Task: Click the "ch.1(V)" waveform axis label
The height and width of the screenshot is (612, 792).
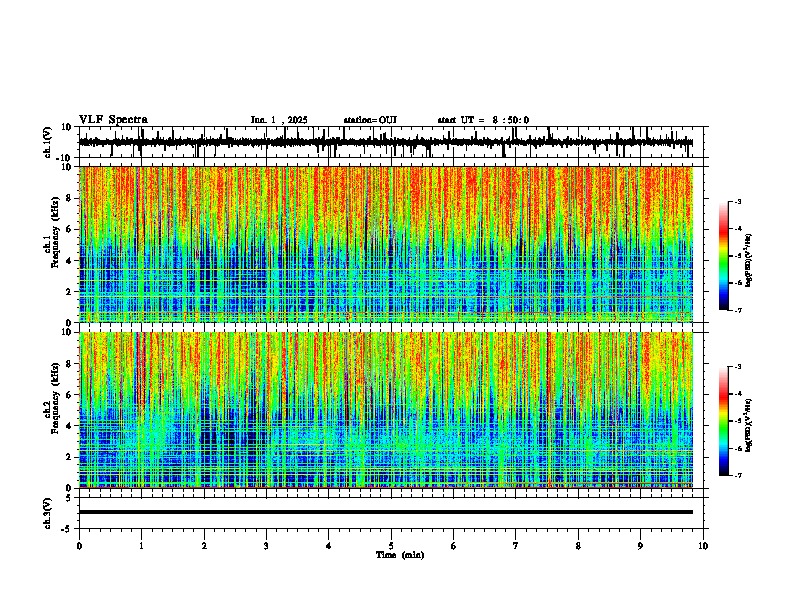Action: click(48, 142)
